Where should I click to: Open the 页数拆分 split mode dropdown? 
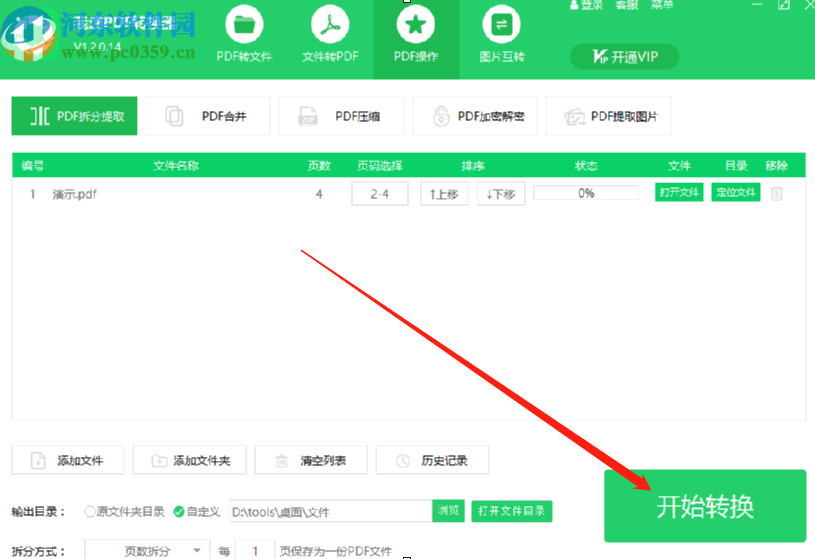[x=148, y=550]
